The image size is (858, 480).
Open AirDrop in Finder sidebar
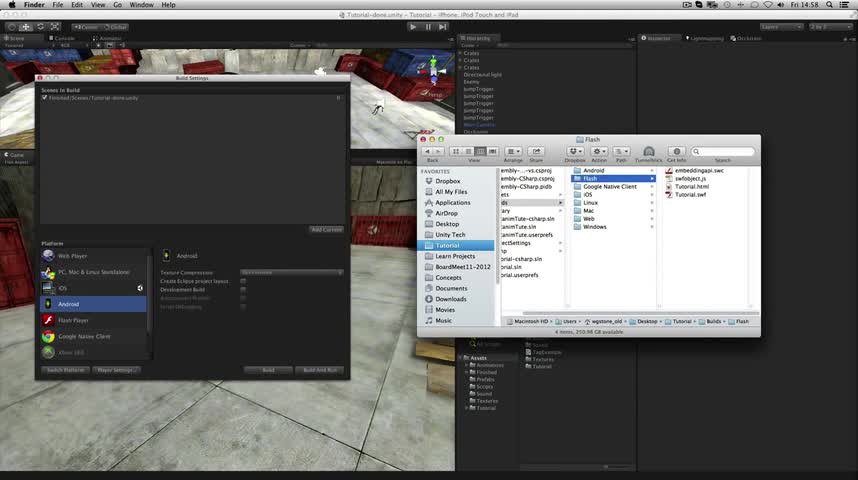pos(446,213)
